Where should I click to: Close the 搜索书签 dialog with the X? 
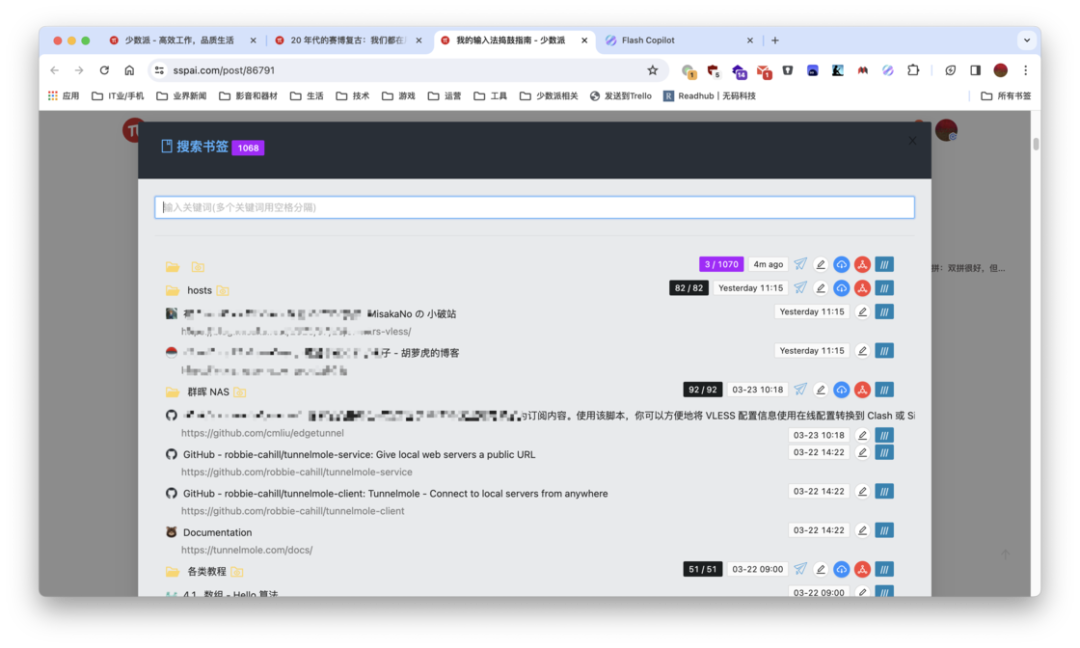coord(912,140)
